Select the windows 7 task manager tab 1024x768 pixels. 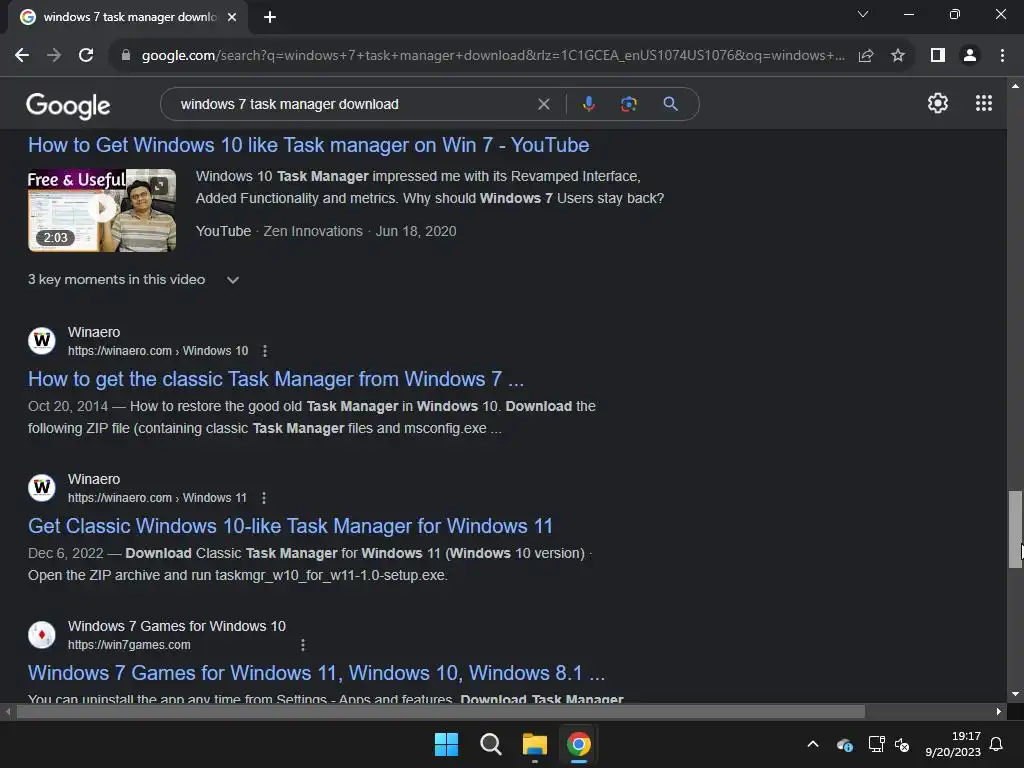point(128,17)
